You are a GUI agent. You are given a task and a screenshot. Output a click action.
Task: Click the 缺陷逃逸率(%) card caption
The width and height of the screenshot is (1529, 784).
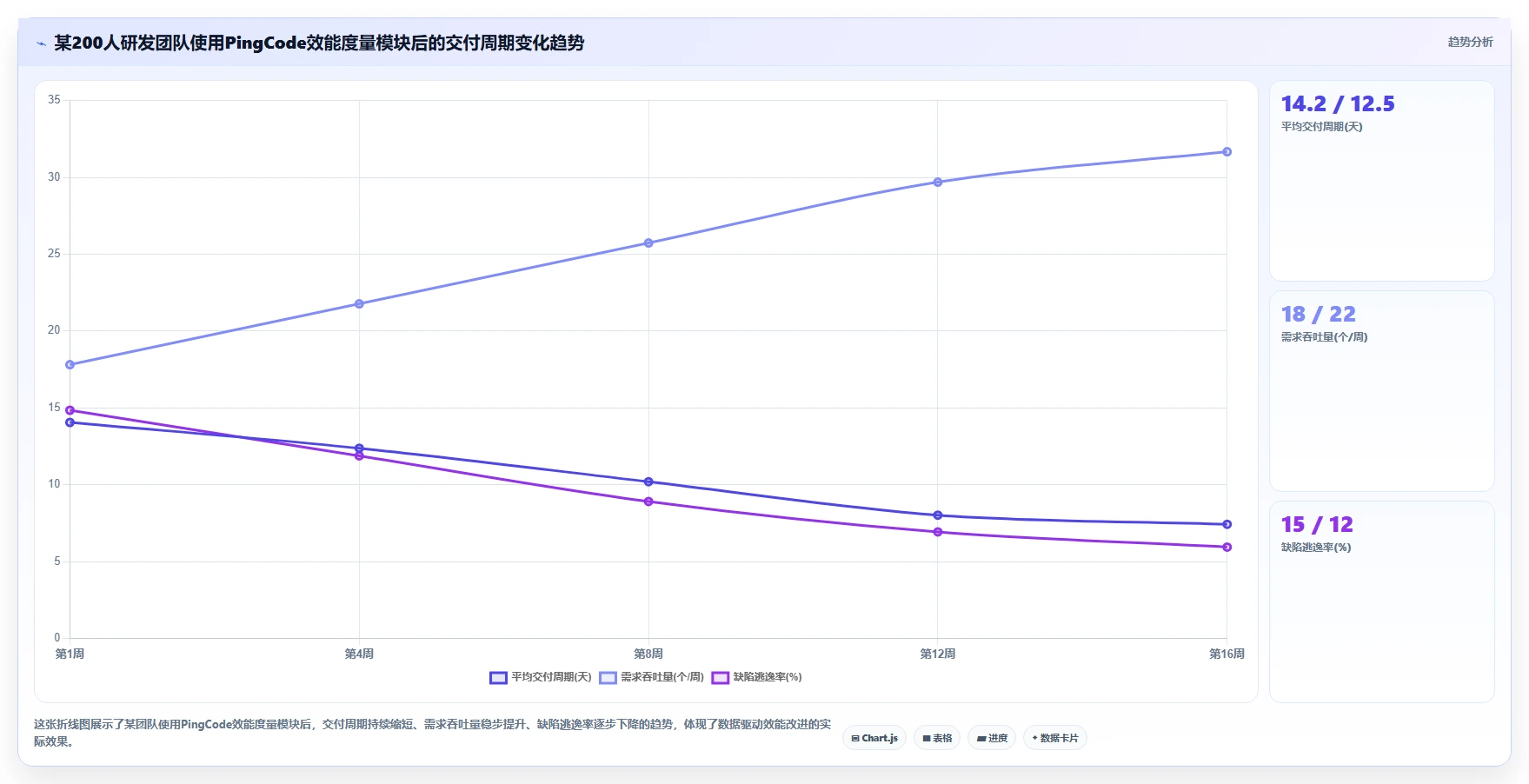(x=1316, y=548)
